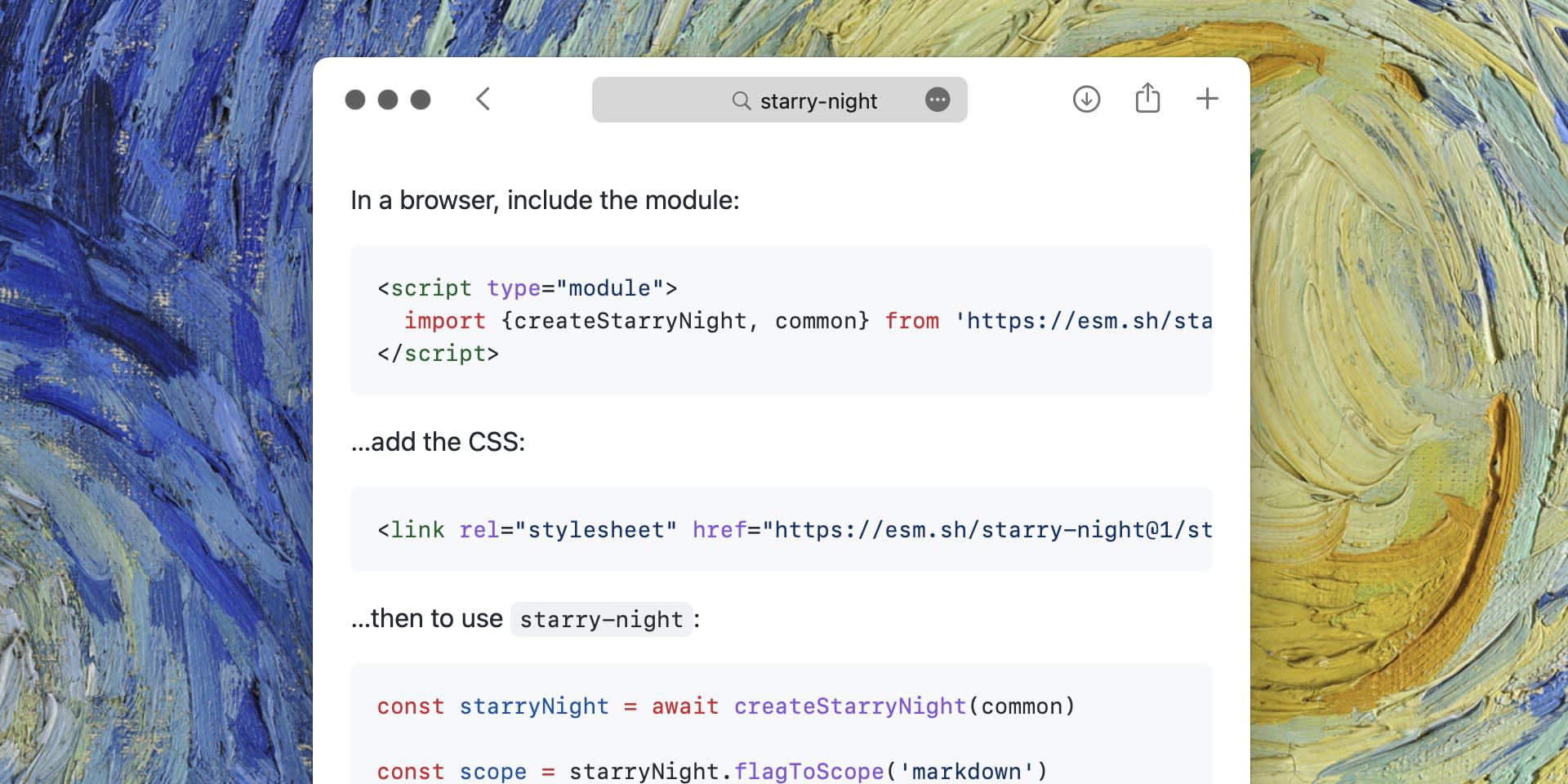
Task: Open the downloads circle-arrow icon
Action: (x=1086, y=100)
